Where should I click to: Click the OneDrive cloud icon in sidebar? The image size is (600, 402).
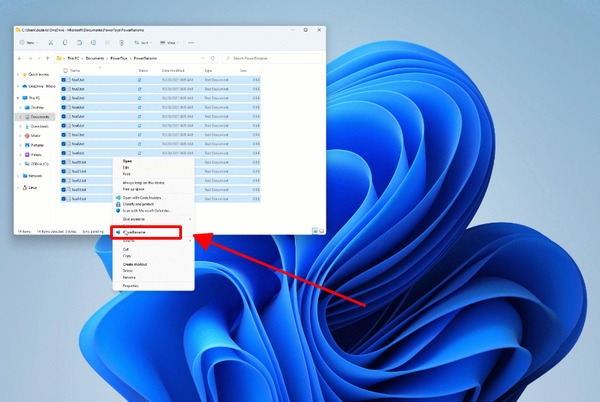pyautogui.click(x=25, y=86)
